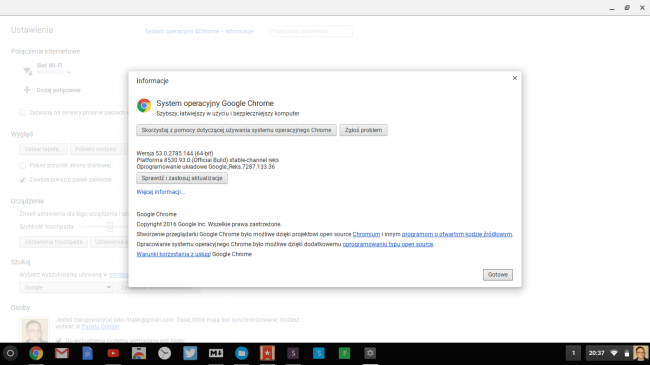
Task: Open the red star bookmark app
Action: pos(267,353)
